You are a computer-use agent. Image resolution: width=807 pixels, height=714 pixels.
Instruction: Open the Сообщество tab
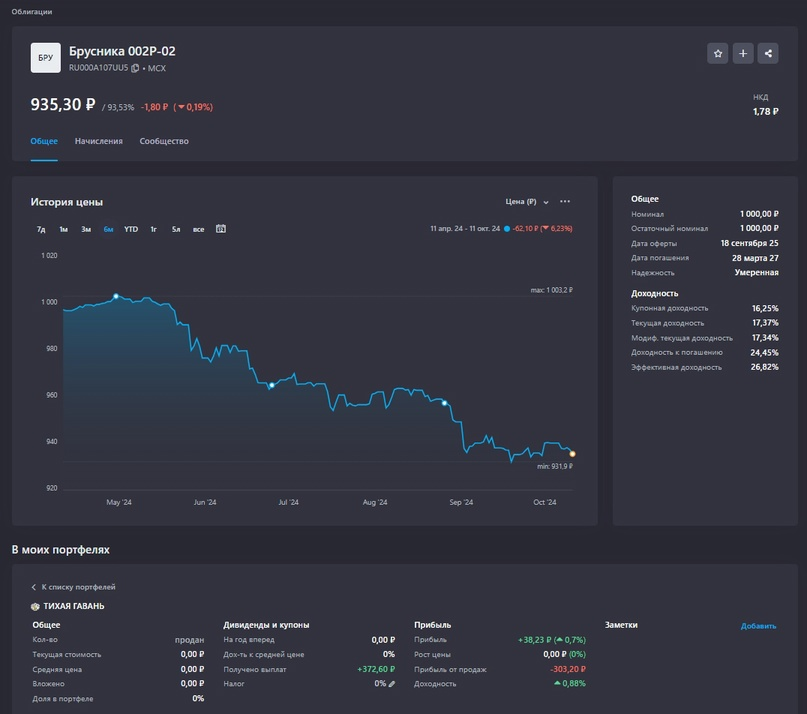click(x=164, y=141)
